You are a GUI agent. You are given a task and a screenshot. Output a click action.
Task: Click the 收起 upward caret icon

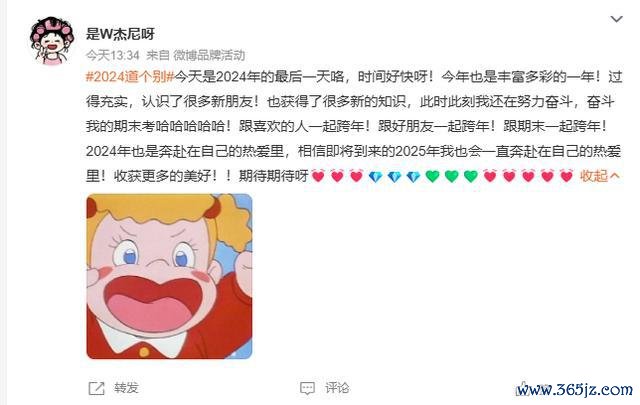click(615, 176)
